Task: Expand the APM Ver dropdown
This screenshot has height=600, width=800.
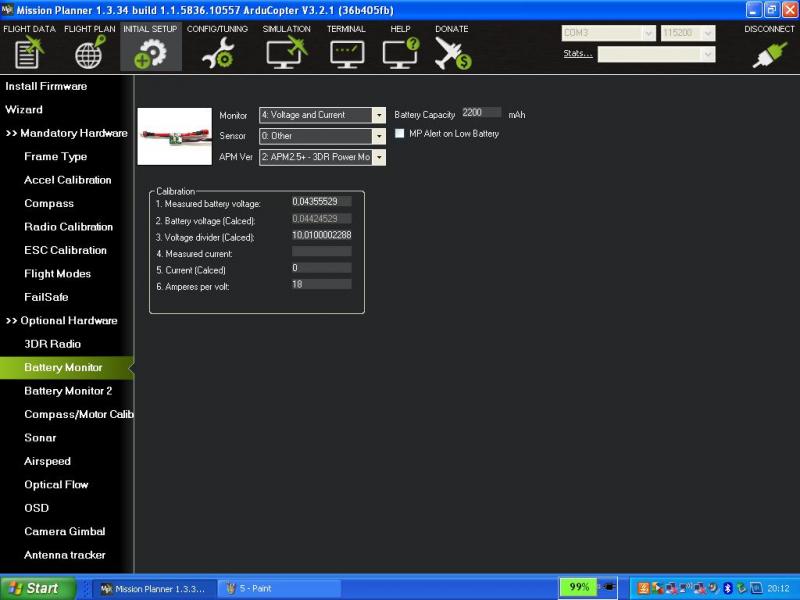Action: pyautogui.click(x=379, y=157)
